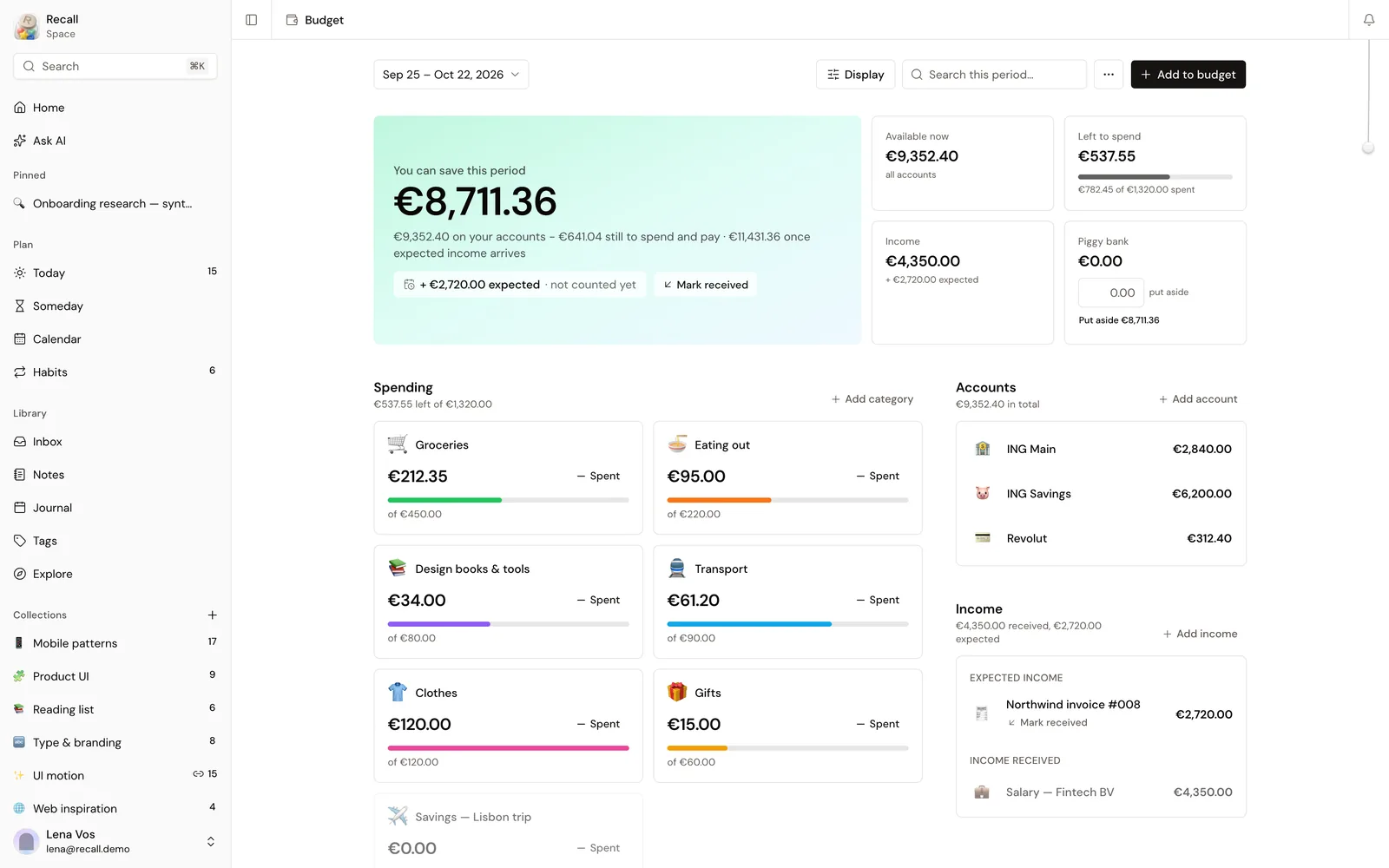The height and width of the screenshot is (868, 1389).
Task: Open Calendar in sidebar
Action: click(x=115, y=339)
